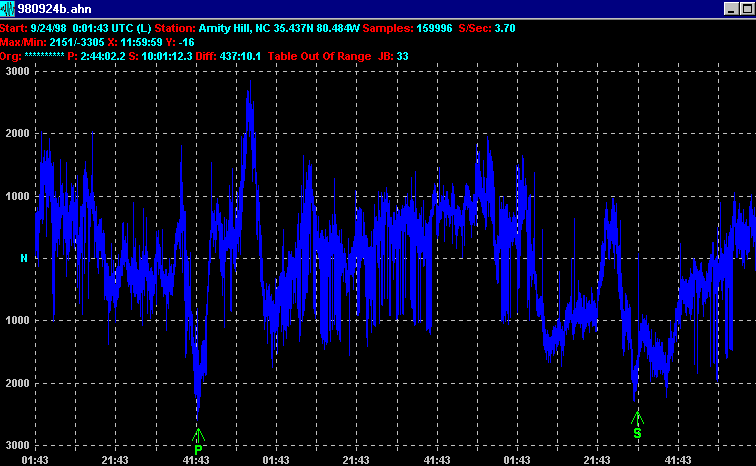Click the 'P: 2:44:02.2' arrival time
756x466 pixels.
(x=96, y=56)
